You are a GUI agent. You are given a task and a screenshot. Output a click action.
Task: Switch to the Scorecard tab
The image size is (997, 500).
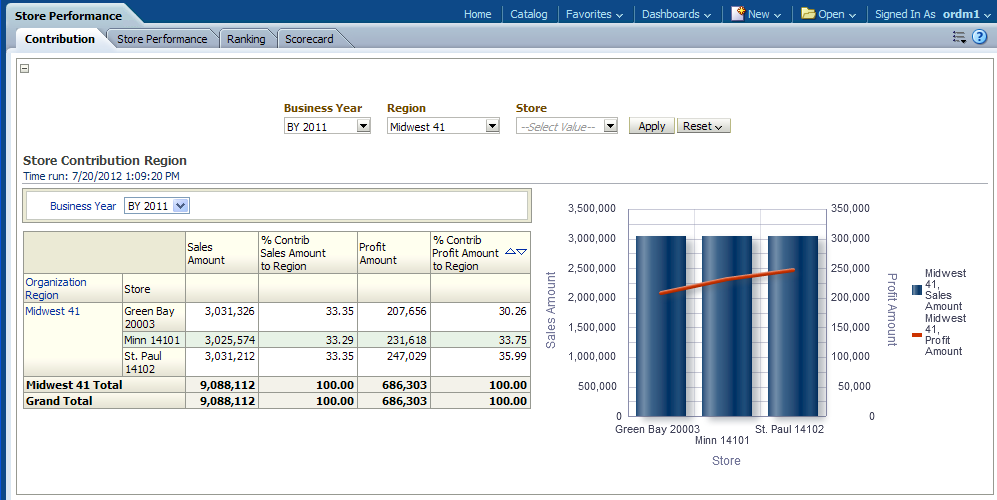309,39
